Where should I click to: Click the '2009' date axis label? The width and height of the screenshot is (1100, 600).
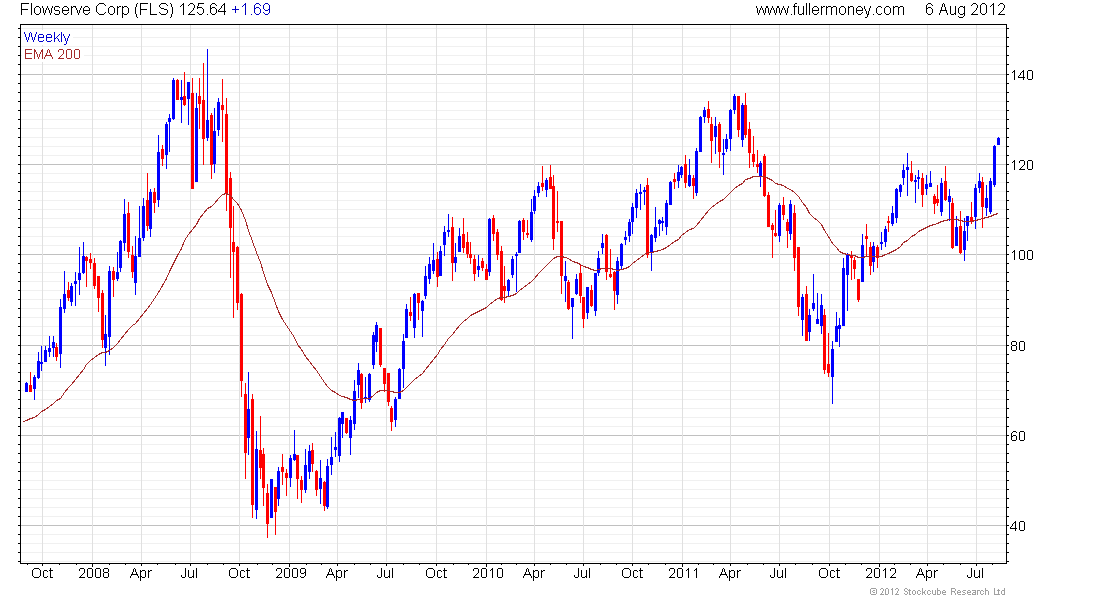pos(290,573)
